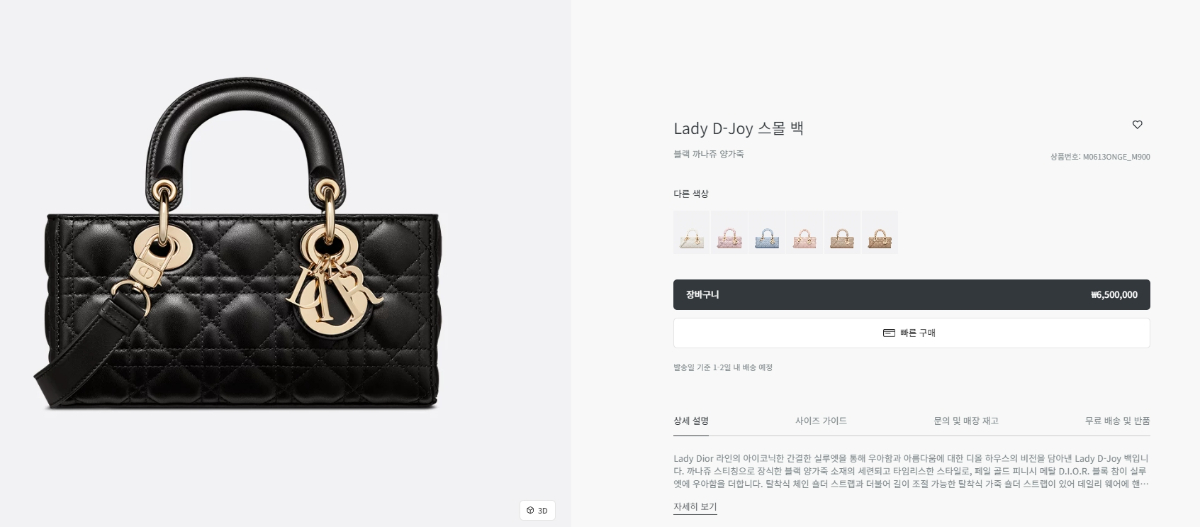Screen dimensions: 1200x527
Task: Switch to the 상세 설명 tab
Action: coord(691,421)
